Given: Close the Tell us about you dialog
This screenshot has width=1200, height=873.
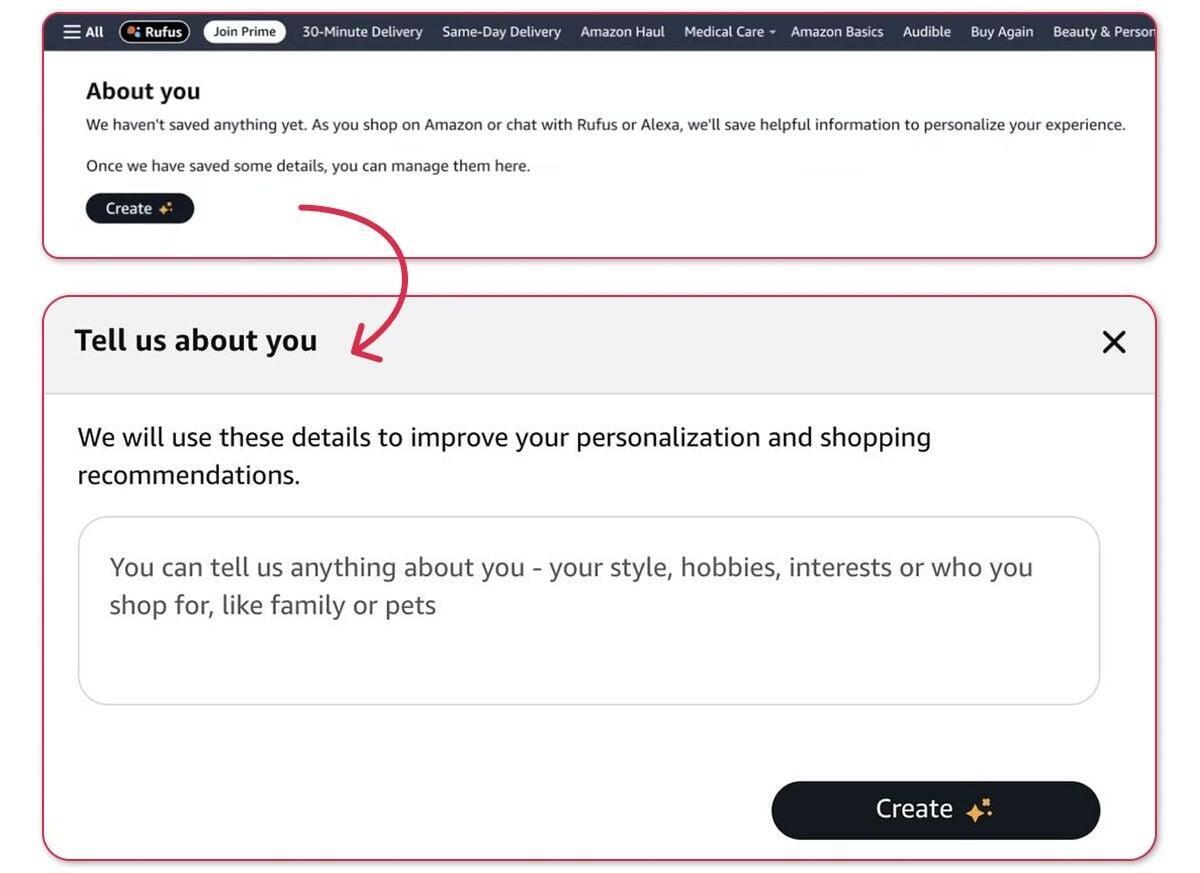Looking at the screenshot, I should [1113, 342].
